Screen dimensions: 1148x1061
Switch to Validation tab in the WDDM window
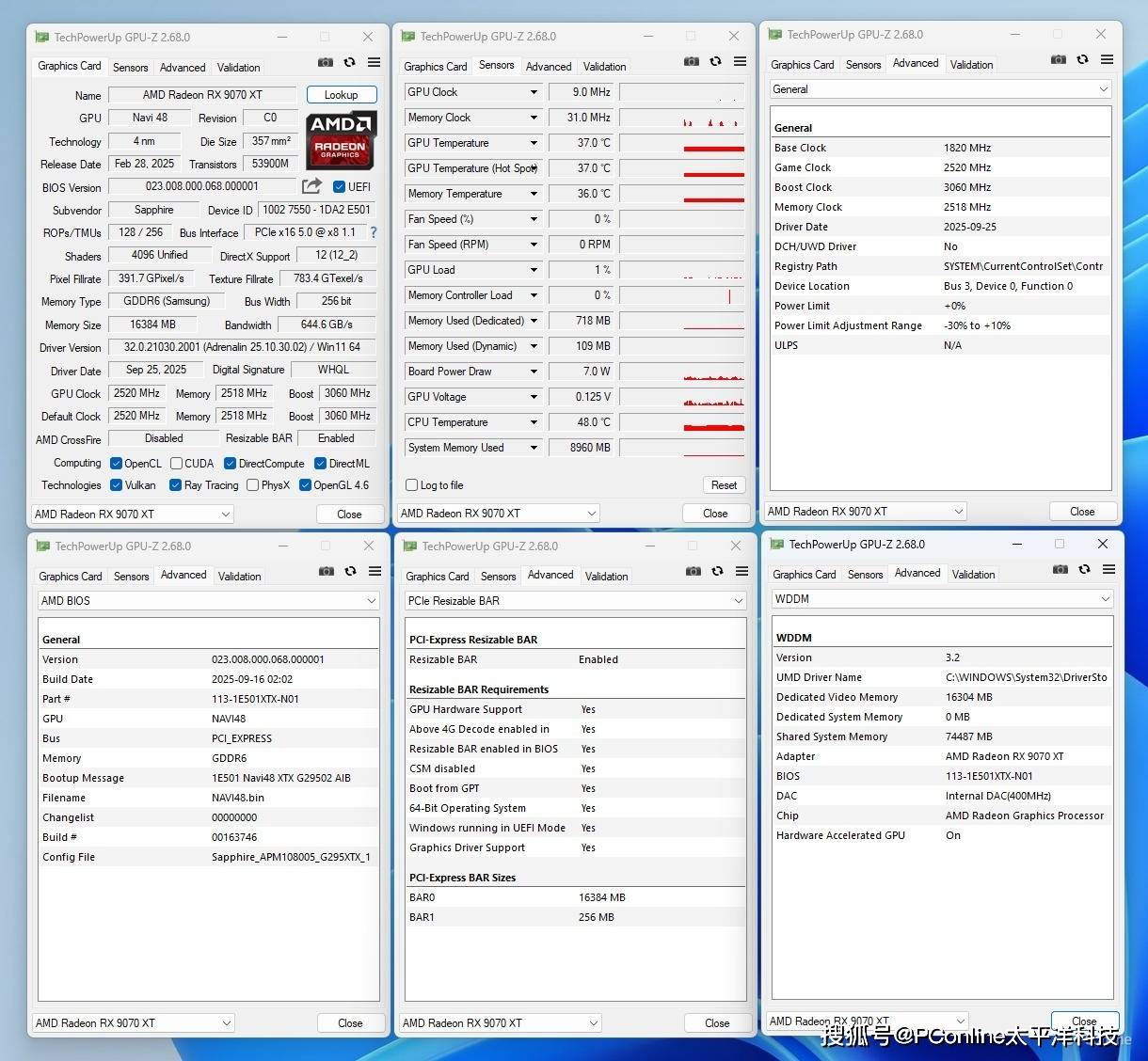tap(973, 574)
